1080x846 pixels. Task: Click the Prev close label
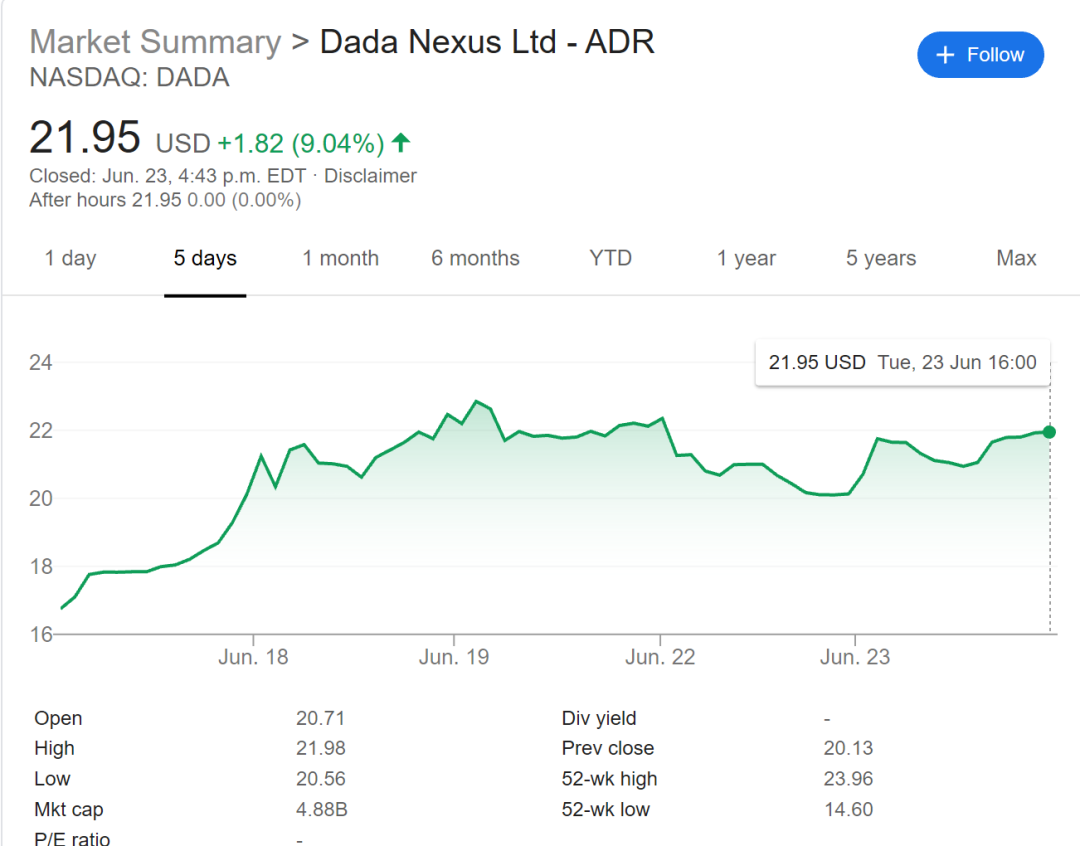[x=608, y=748]
